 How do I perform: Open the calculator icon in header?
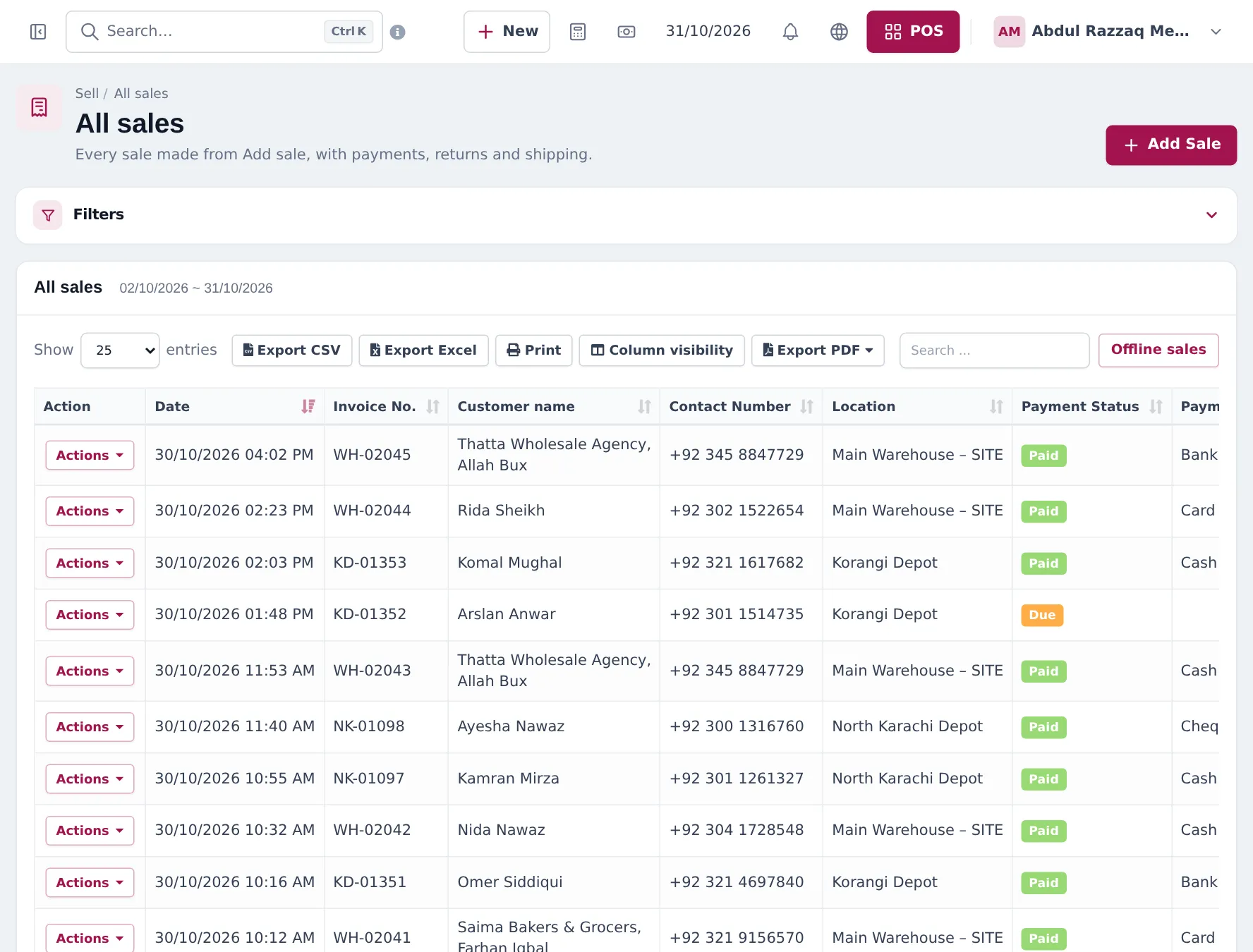[x=578, y=32]
